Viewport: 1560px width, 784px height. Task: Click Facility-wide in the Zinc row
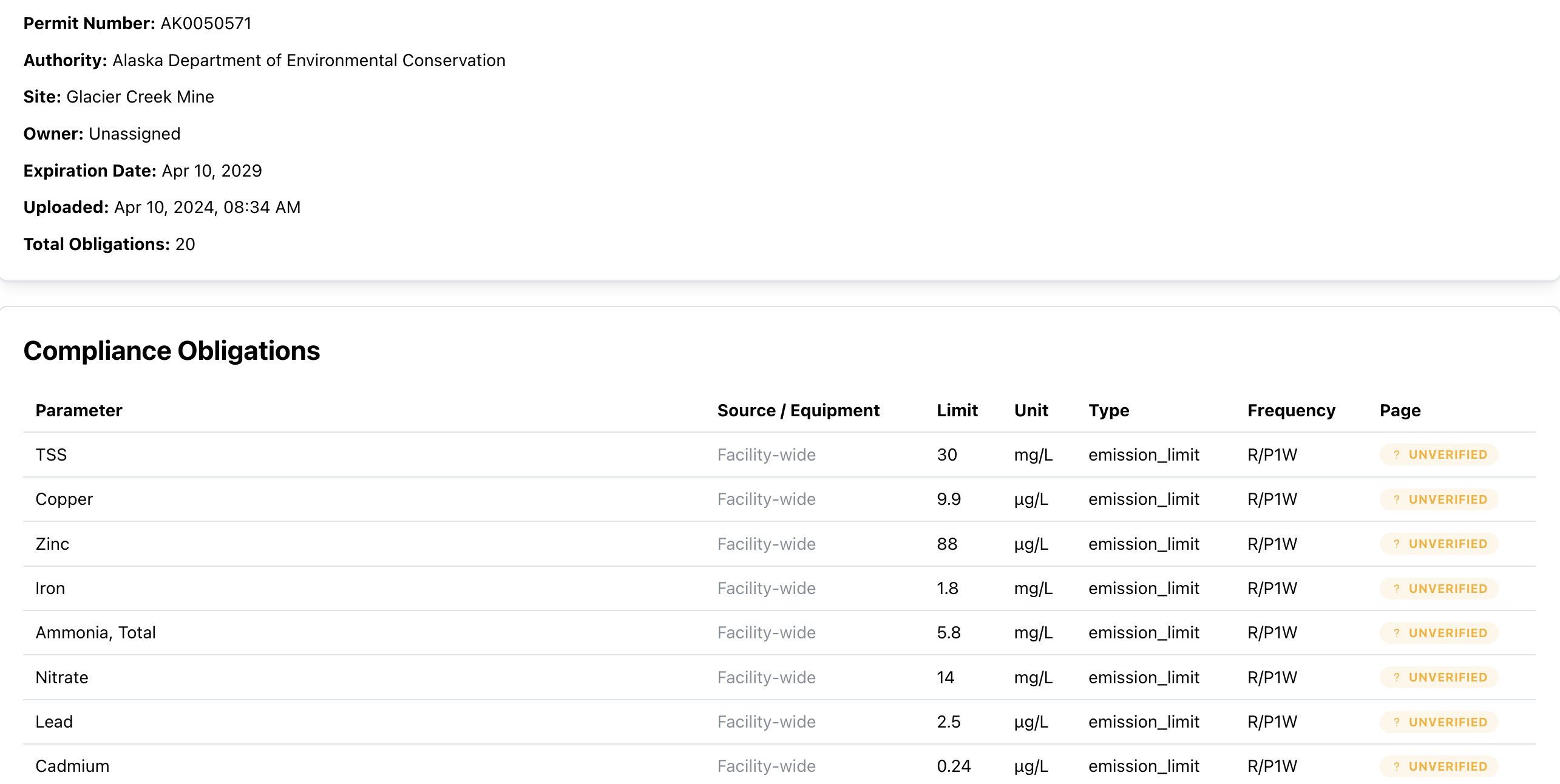pyautogui.click(x=766, y=544)
